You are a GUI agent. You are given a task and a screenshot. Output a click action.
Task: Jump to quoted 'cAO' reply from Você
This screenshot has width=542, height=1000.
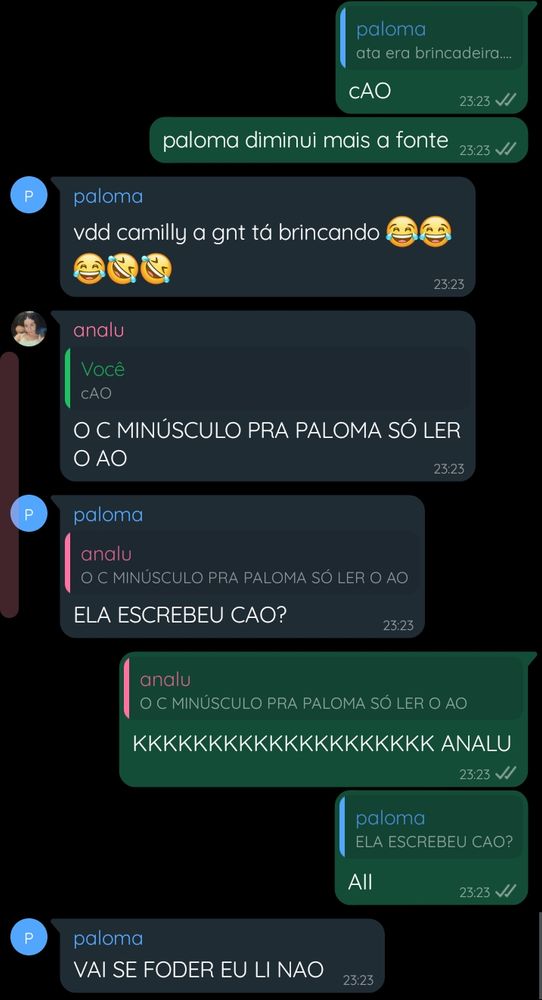point(268,381)
